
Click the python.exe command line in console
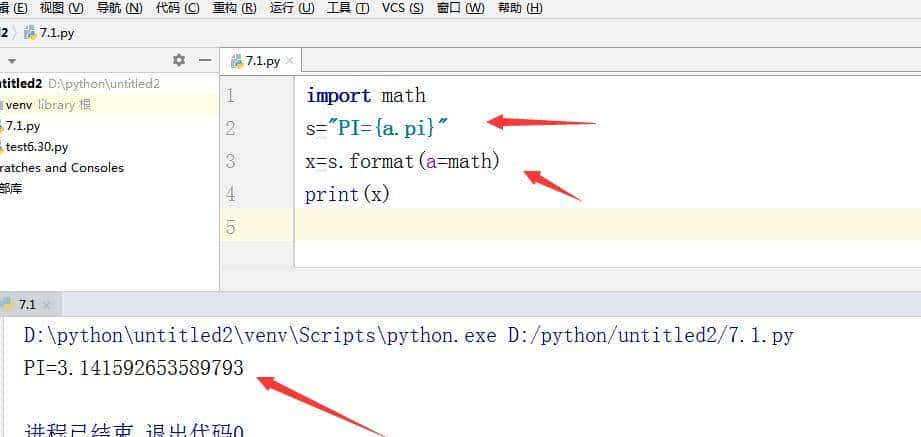tap(409, 336)
